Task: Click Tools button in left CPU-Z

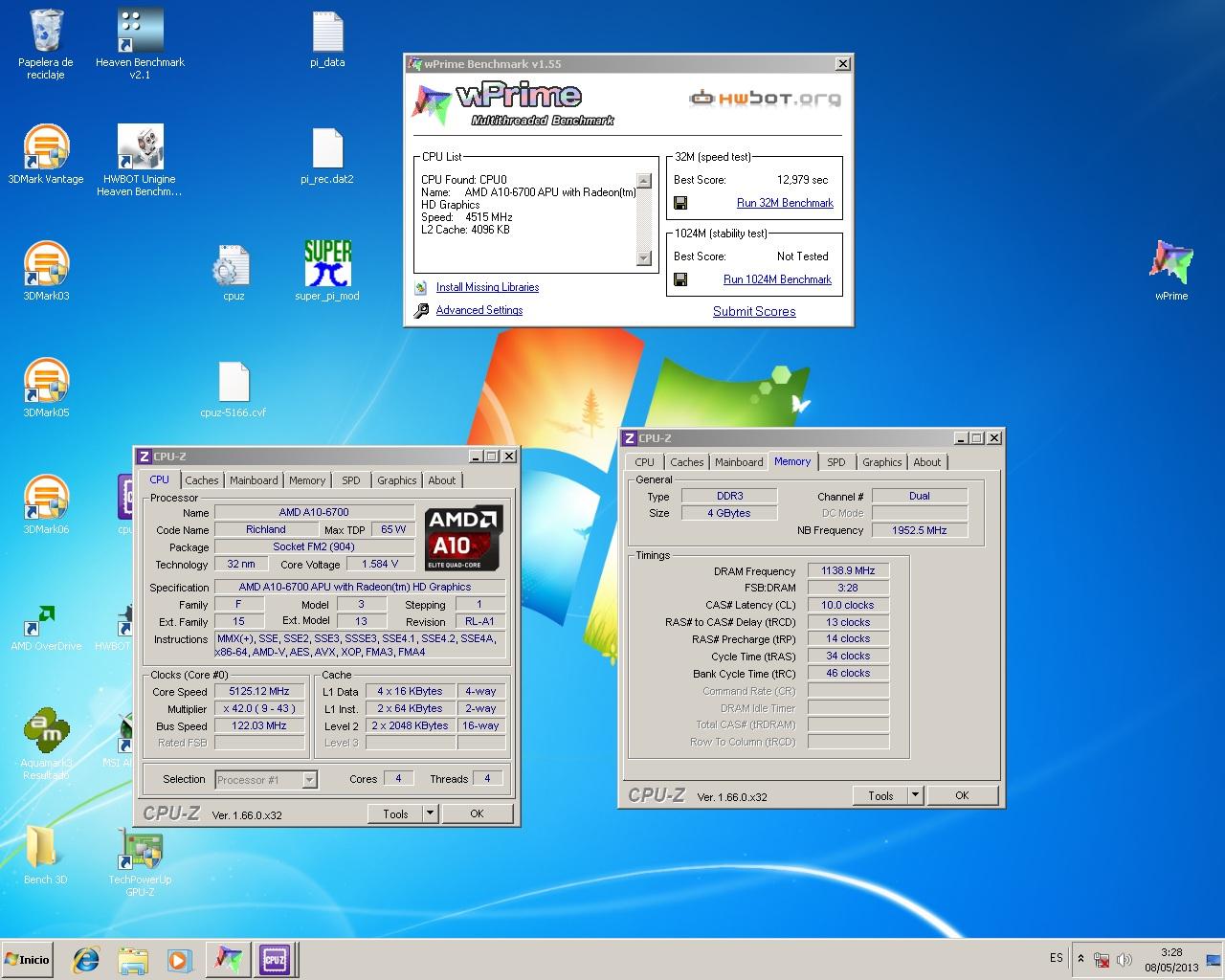Action: point(395,813)
